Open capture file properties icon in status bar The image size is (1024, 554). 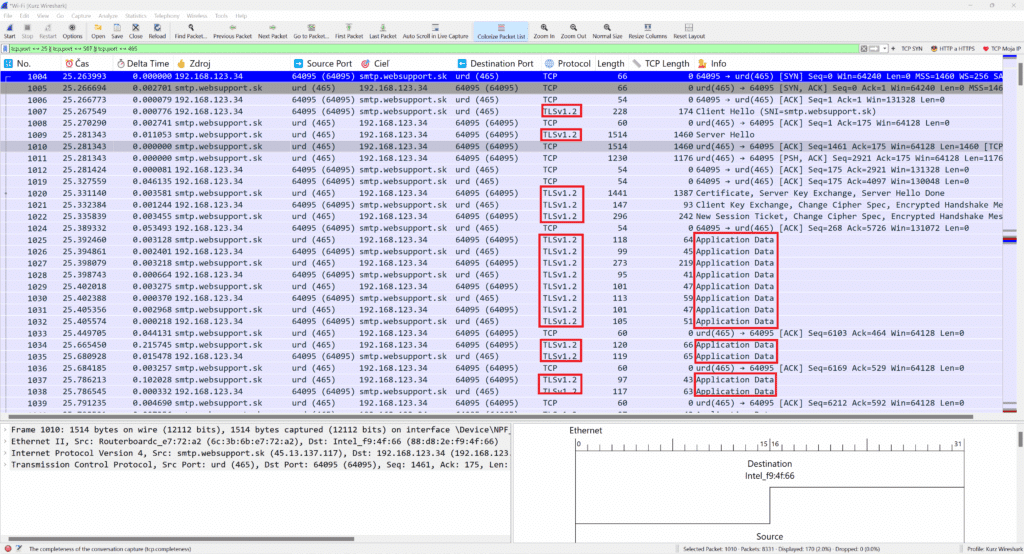click(x=18, y=549)
